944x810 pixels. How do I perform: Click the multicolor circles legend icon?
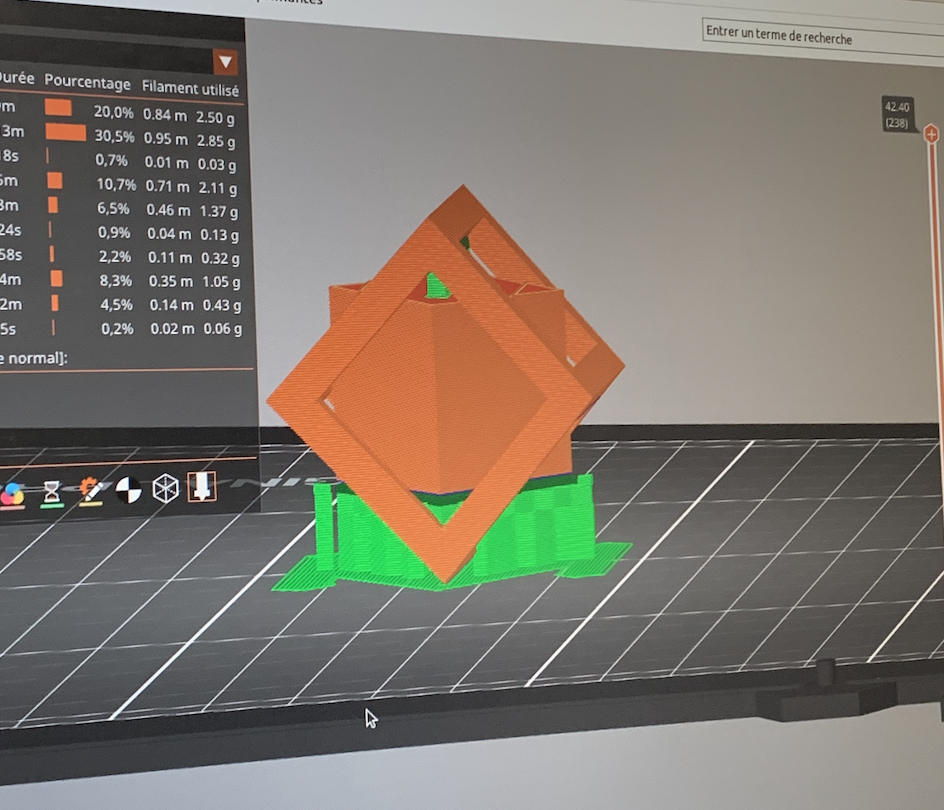(x=12, y=493)
